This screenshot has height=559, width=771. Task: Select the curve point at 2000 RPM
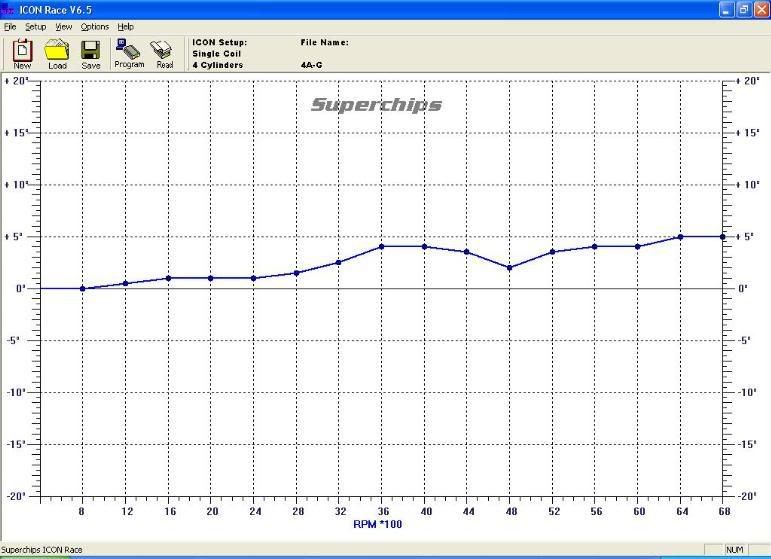210,278
